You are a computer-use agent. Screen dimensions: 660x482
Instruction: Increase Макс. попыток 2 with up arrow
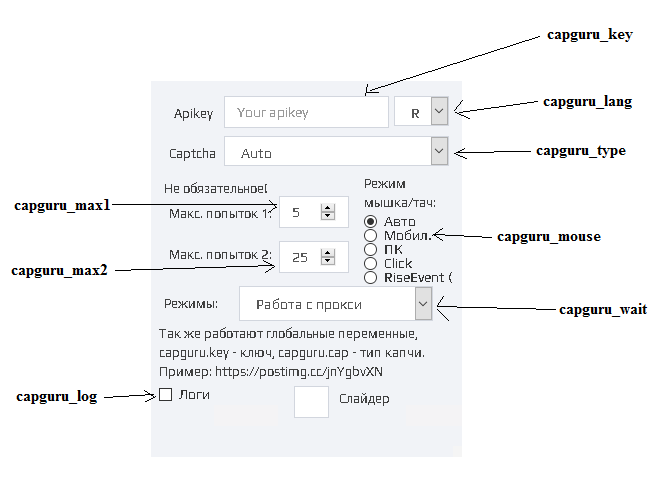[x=327, y=253]
